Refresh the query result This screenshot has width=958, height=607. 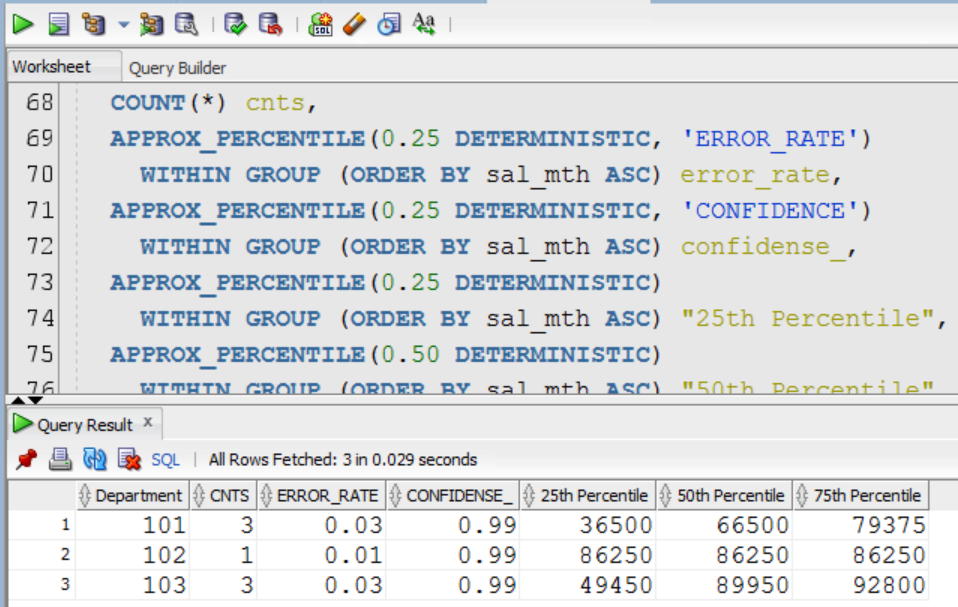(95, 459)
